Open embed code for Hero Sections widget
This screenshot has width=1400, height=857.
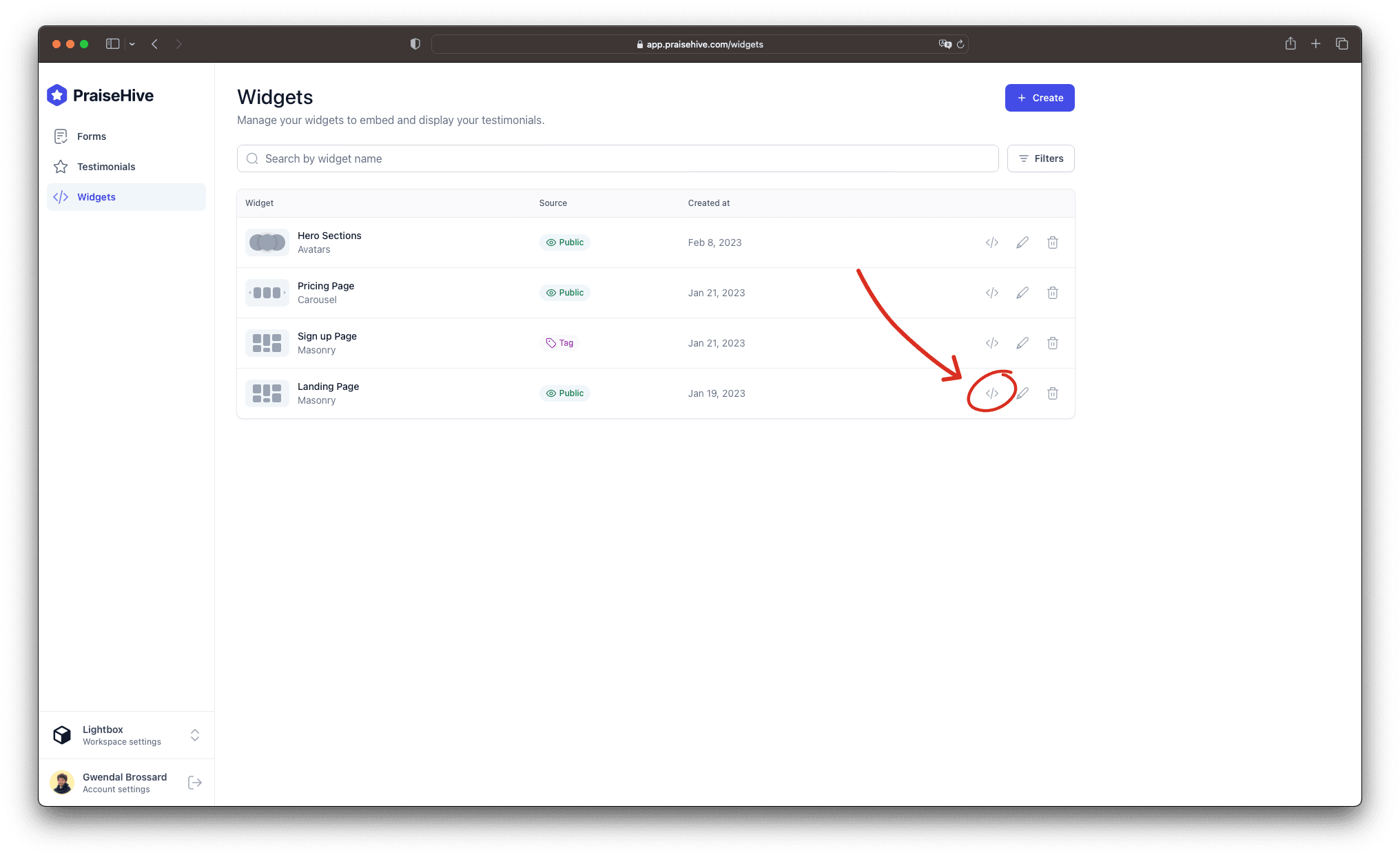pos(991,242)
